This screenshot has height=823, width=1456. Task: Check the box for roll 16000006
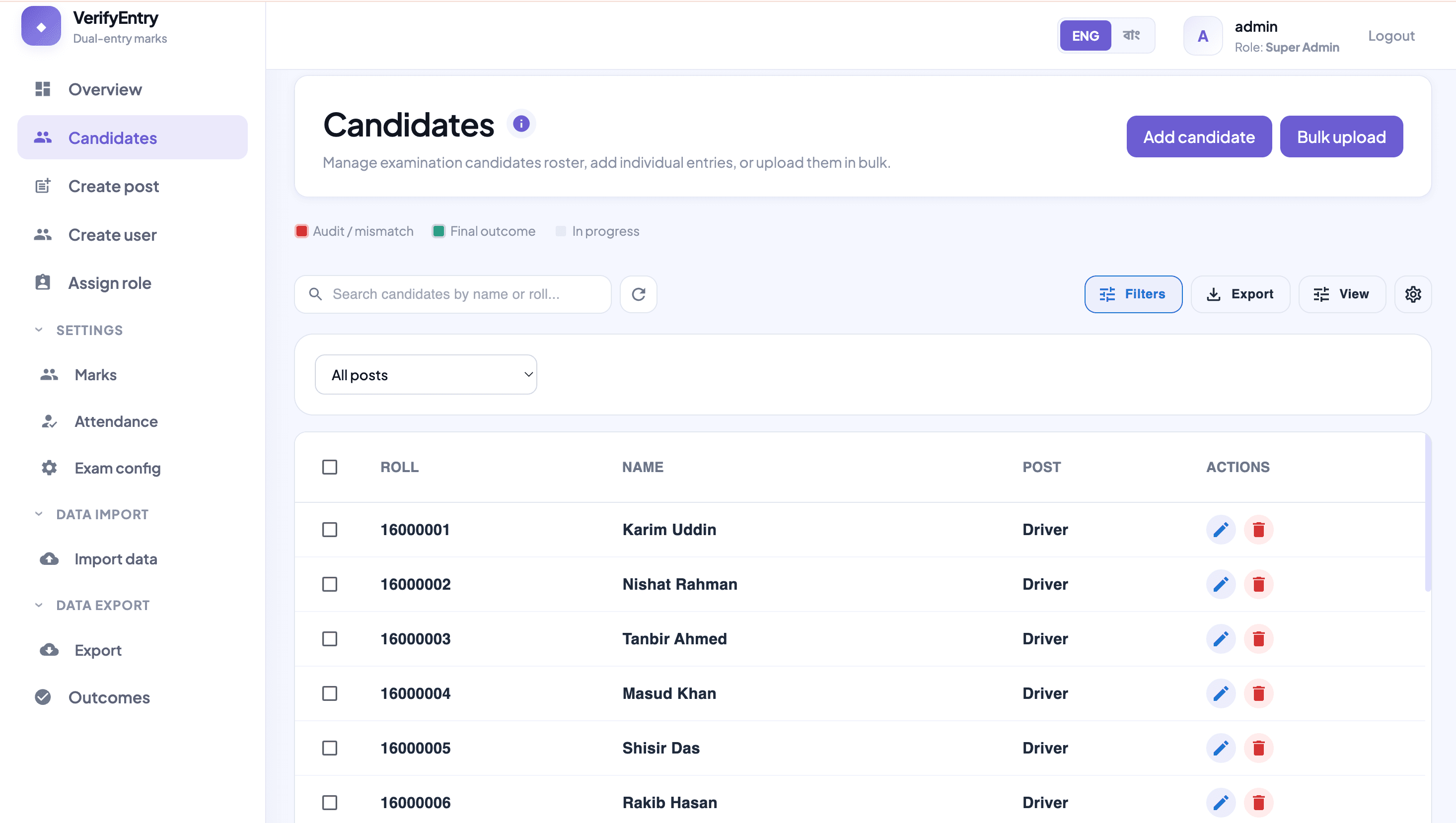coord(330,803)
